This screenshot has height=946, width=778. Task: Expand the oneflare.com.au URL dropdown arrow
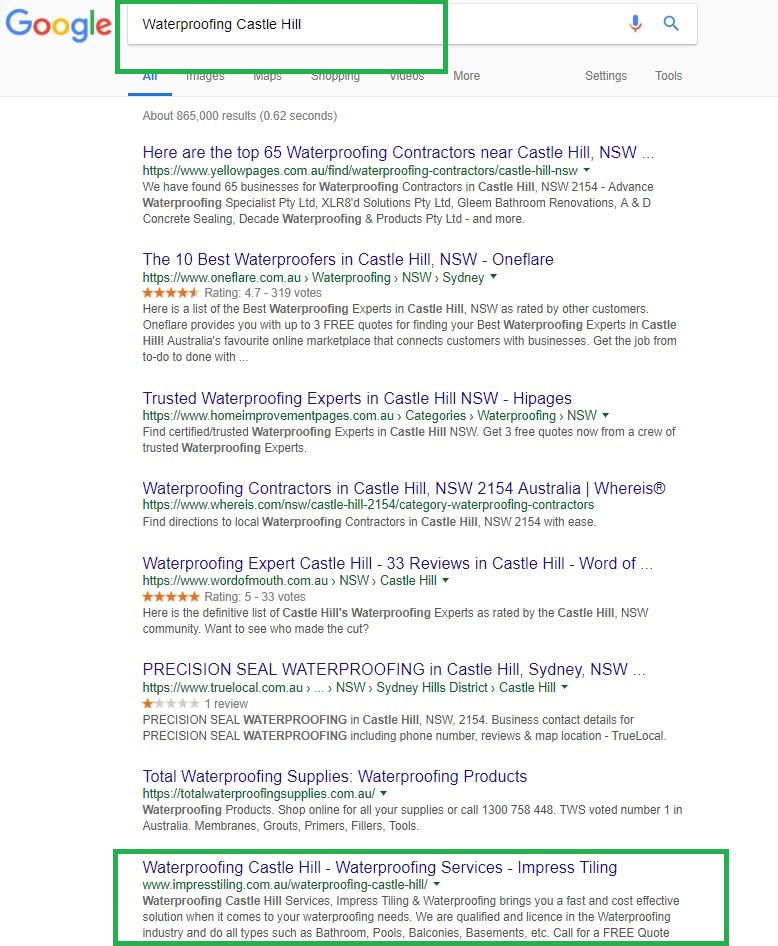click(x=493, y=277)
